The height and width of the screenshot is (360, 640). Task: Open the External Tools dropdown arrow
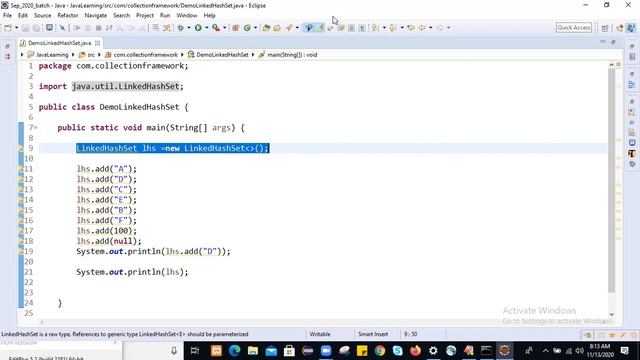(x=224, y=28)
